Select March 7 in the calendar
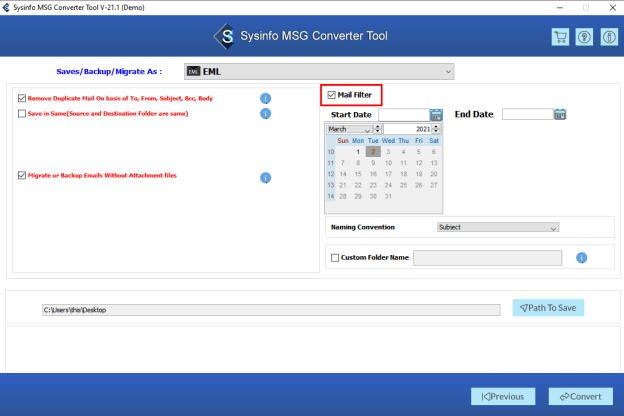The image size is (624, 416). point(343,163)
